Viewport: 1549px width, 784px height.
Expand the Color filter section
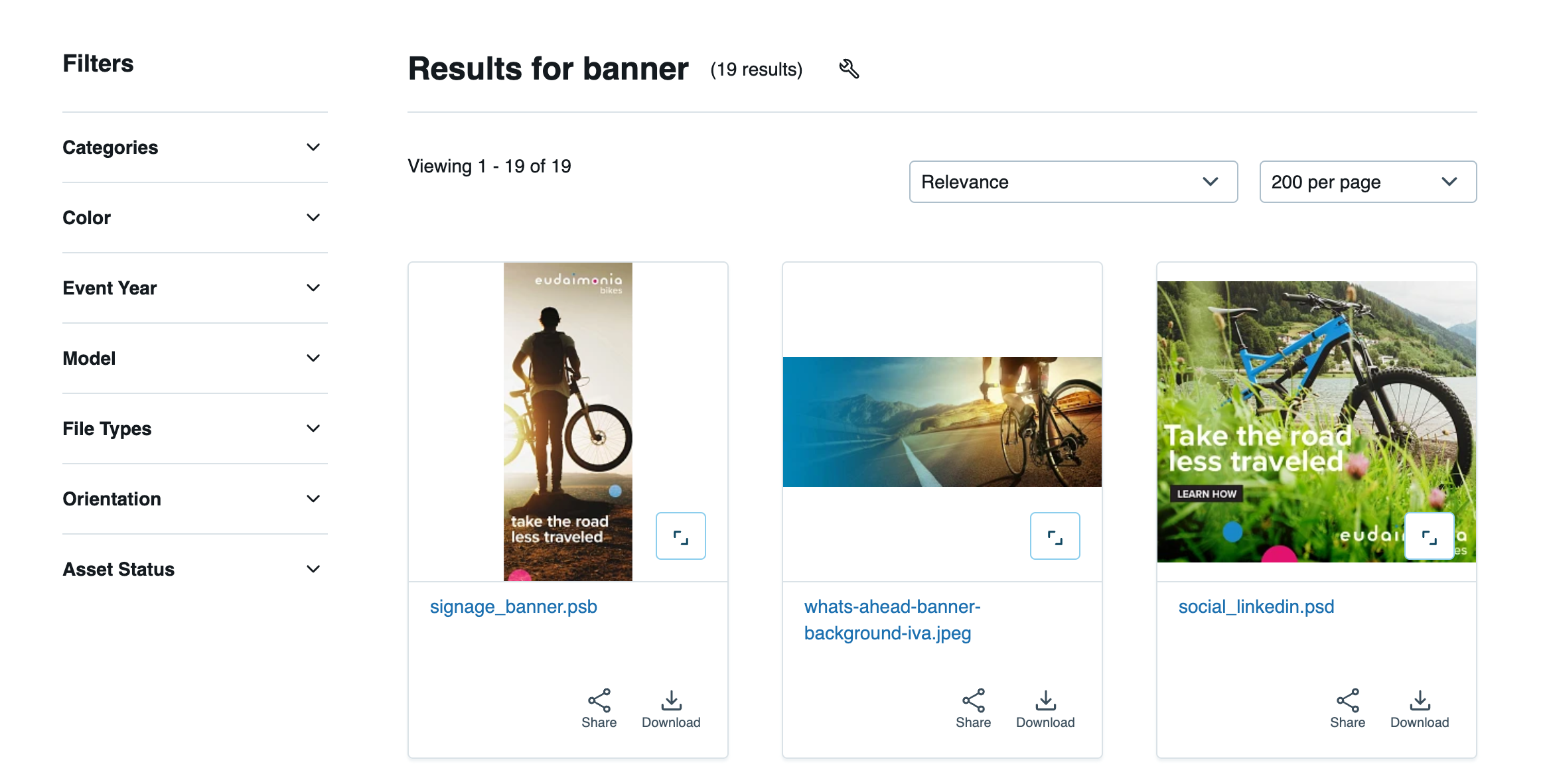[x=194, y=218]
